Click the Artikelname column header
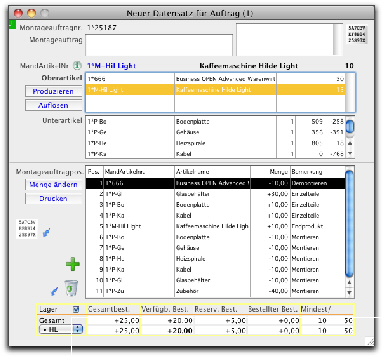The image size is (388, 361). click(x=212, y=172)
